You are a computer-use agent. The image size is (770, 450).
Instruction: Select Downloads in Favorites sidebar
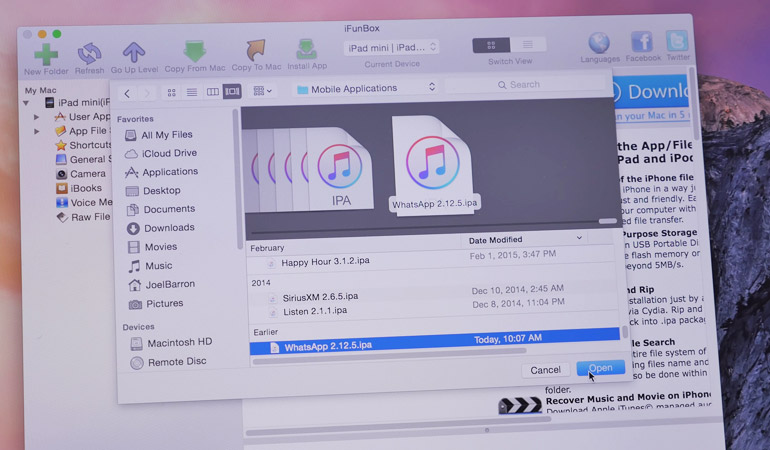coord(168,228)
